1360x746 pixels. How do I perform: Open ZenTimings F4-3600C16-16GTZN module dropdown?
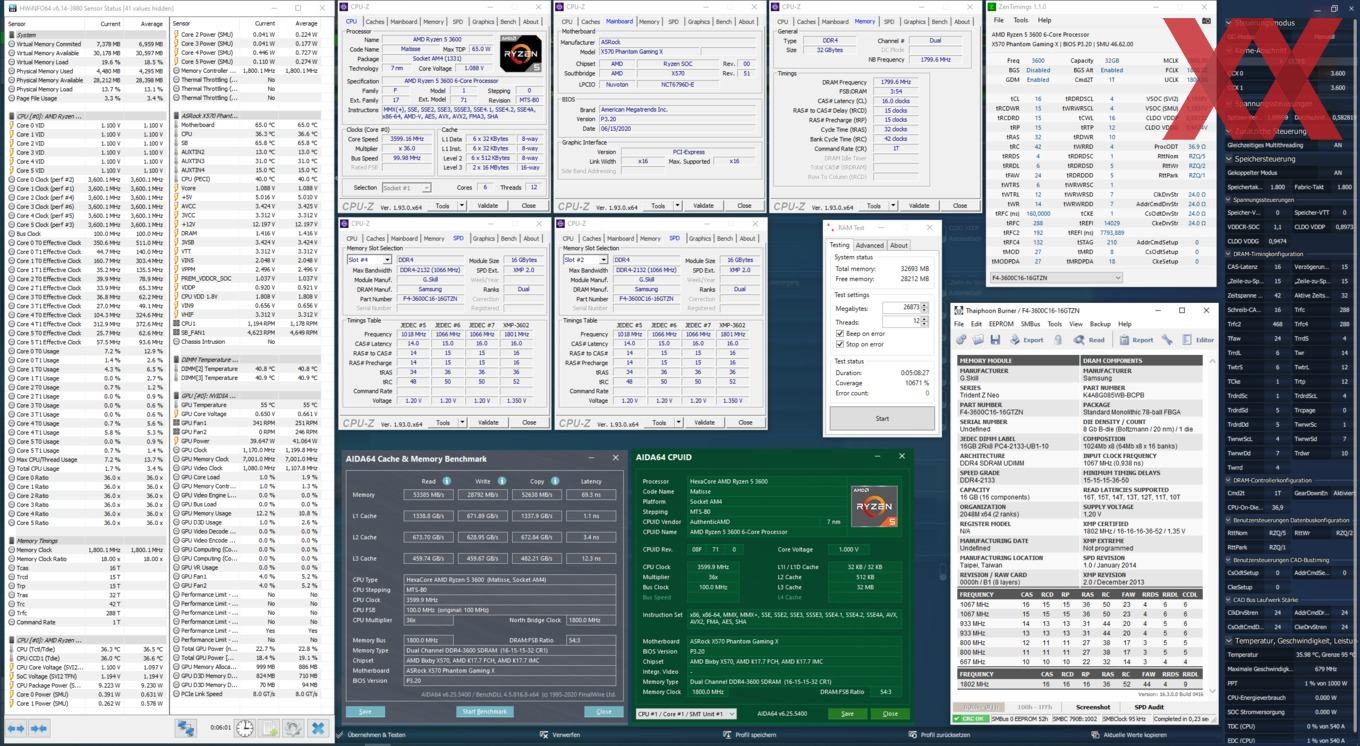coord(1055,278)
